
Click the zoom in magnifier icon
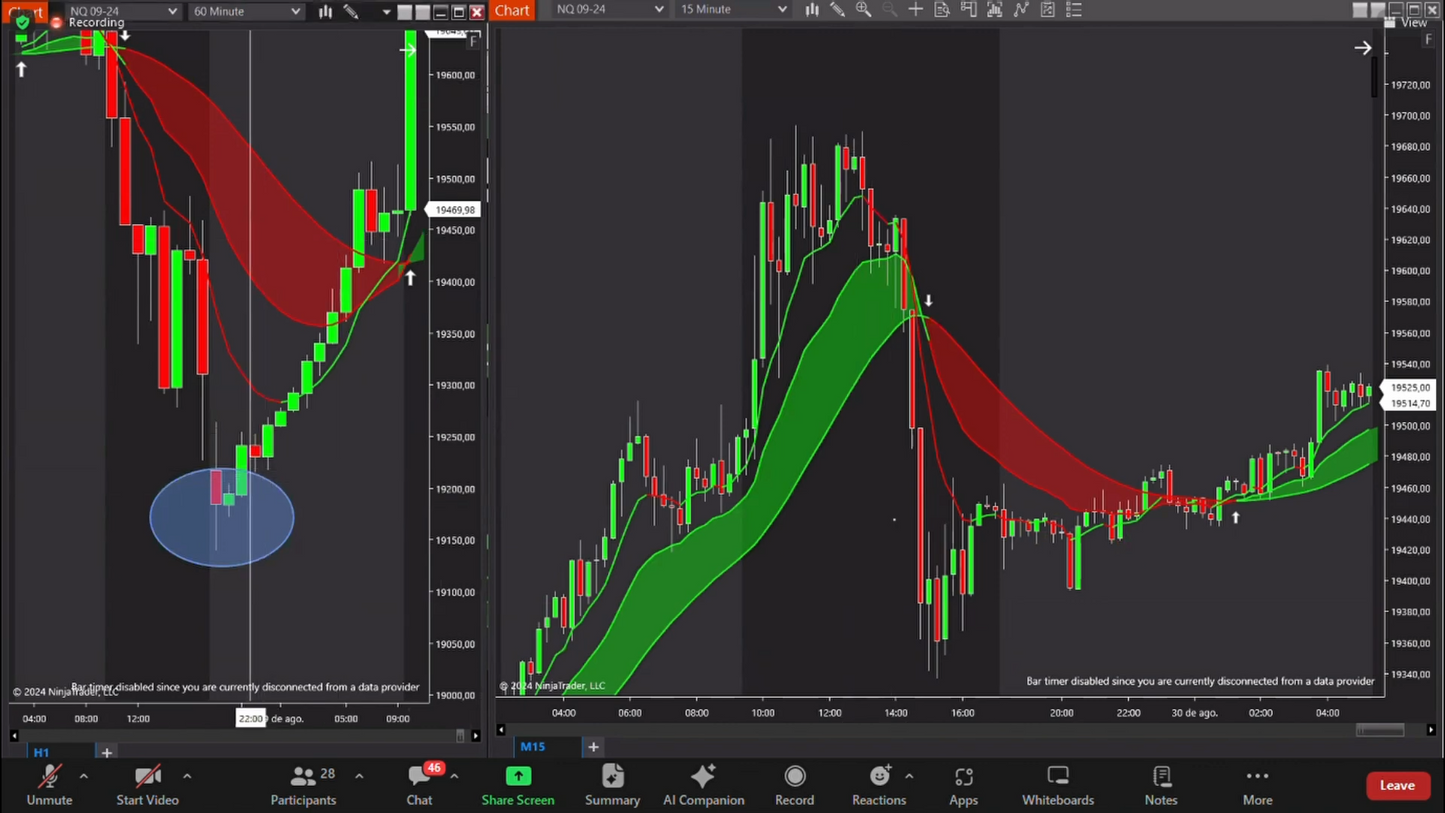(864, 10)
